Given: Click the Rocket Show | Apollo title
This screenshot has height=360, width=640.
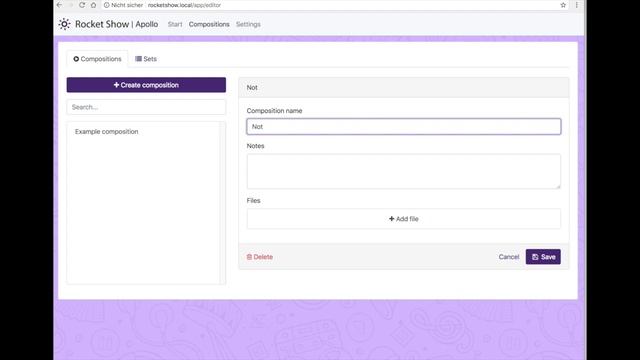Looking at the screenshot, I should tap(116, 24).
